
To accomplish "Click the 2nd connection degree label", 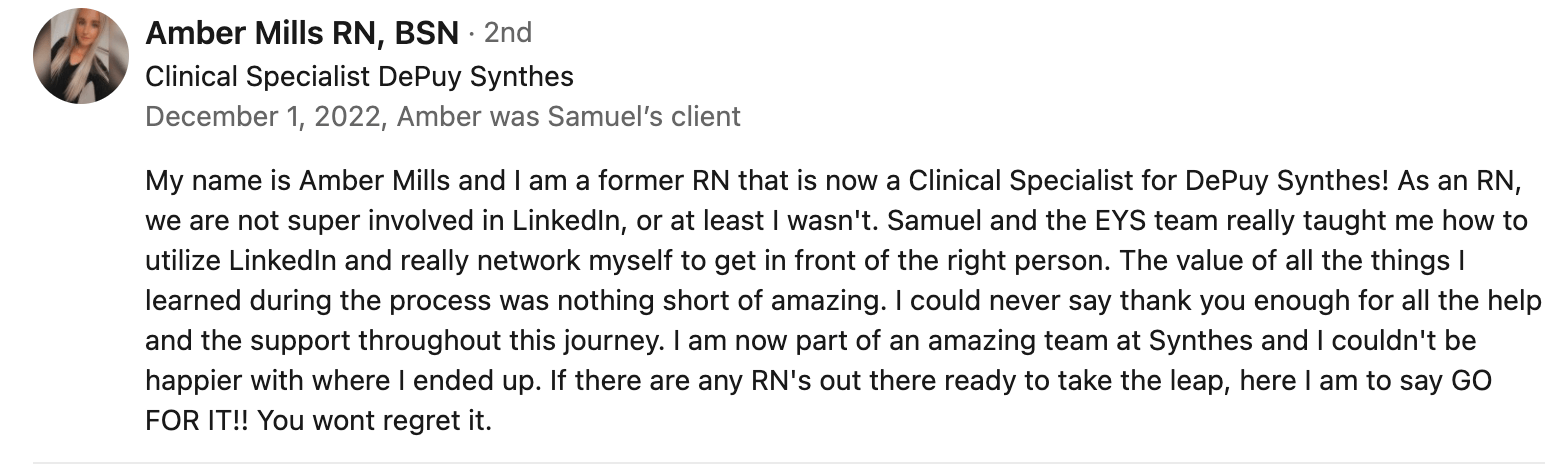I will 507,33.
